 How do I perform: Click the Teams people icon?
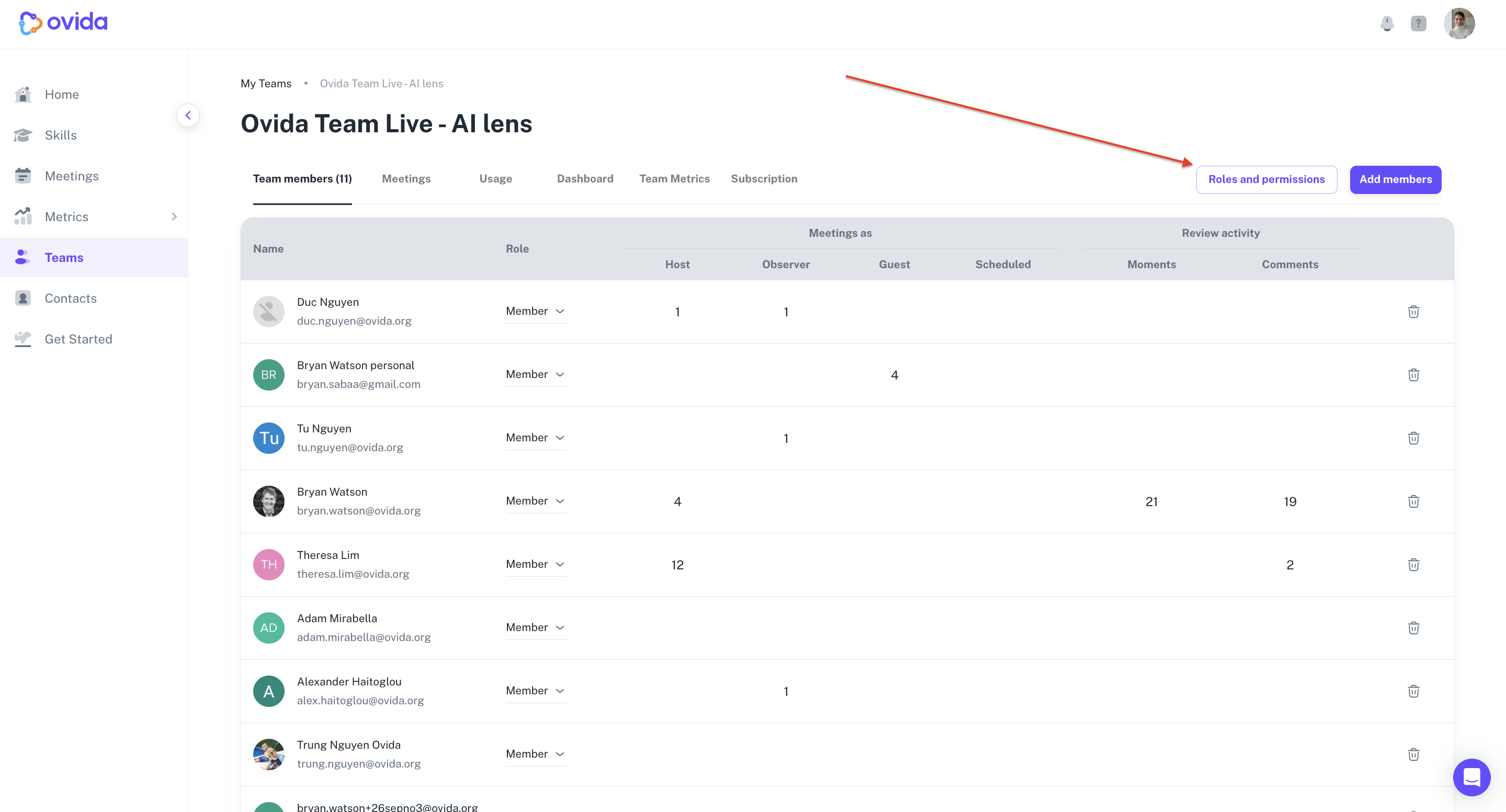click(x=23, y=258)
